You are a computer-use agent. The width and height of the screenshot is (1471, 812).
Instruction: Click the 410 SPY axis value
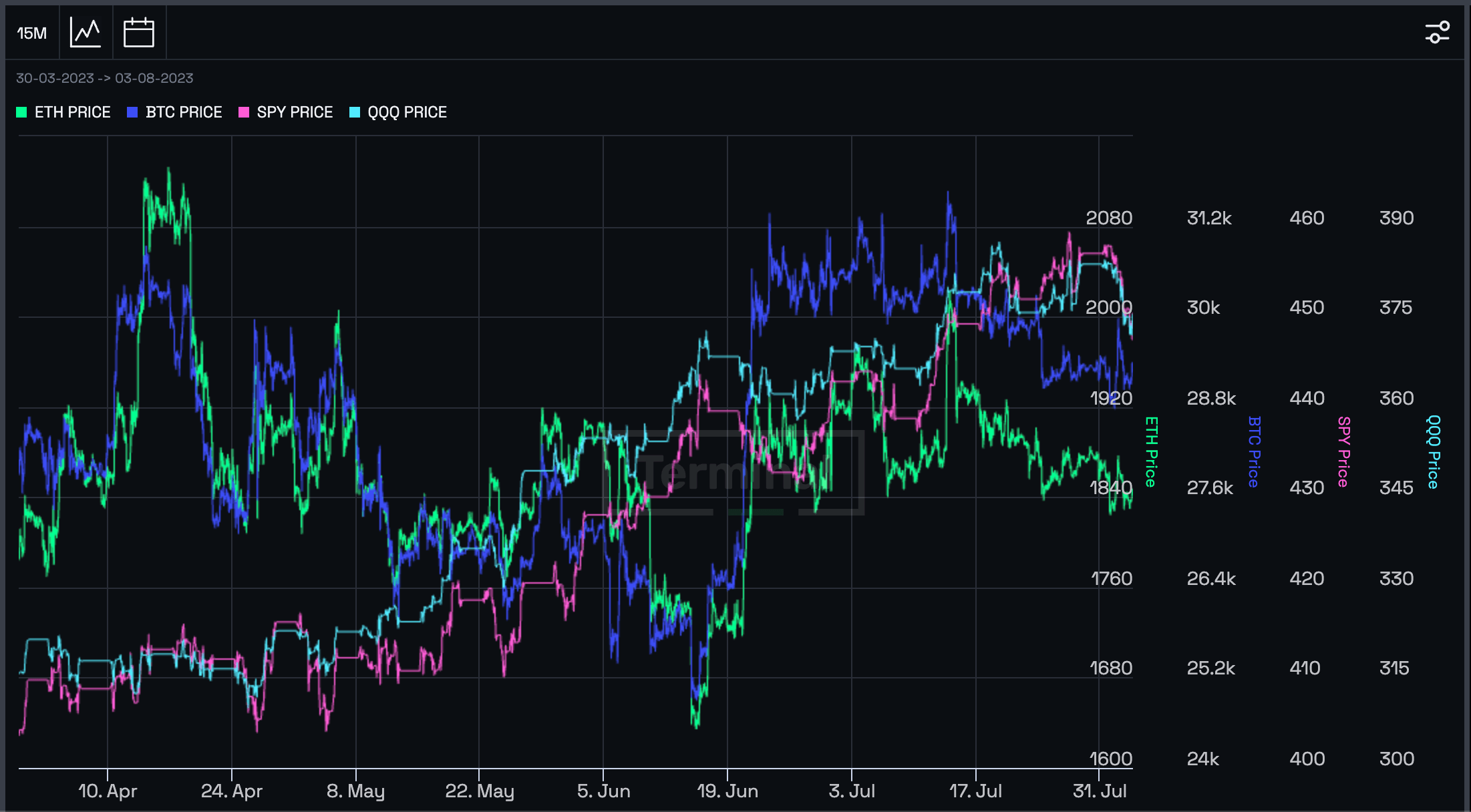pyautogui.click(x=1305, y=668)
